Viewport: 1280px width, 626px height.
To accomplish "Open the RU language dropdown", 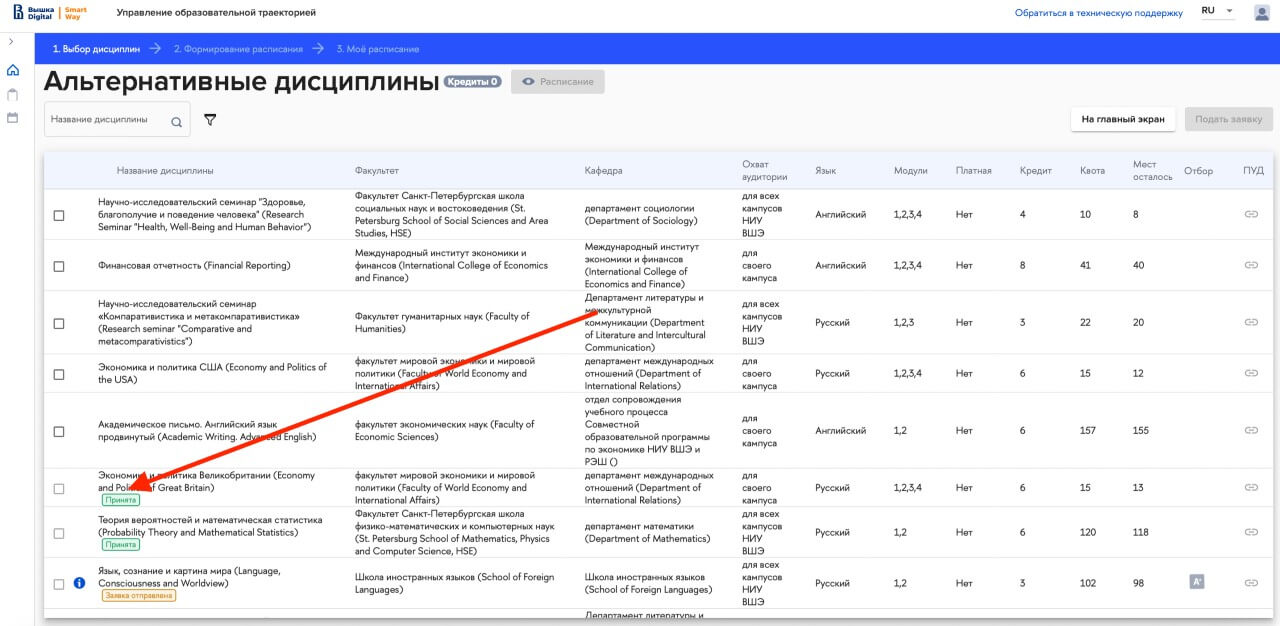I will (1217, 11).
